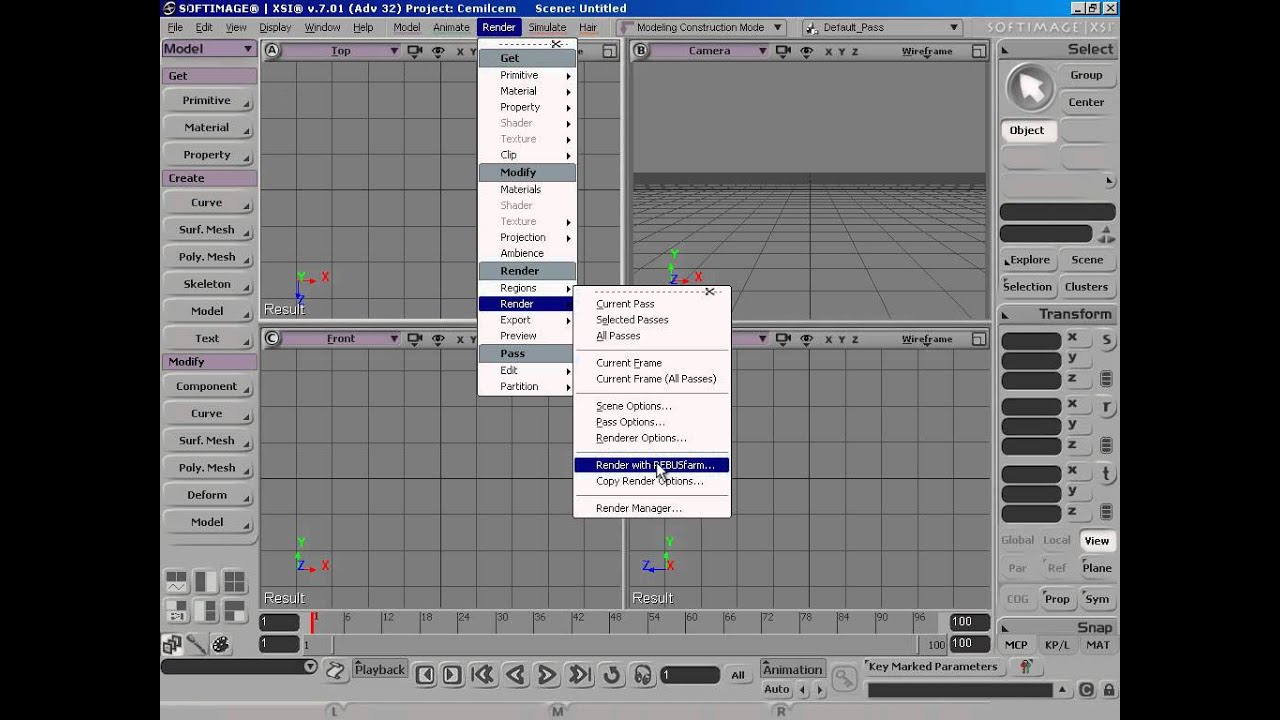Play animation backward
The width and height of the screenshot is (1280, 720).
515,675
